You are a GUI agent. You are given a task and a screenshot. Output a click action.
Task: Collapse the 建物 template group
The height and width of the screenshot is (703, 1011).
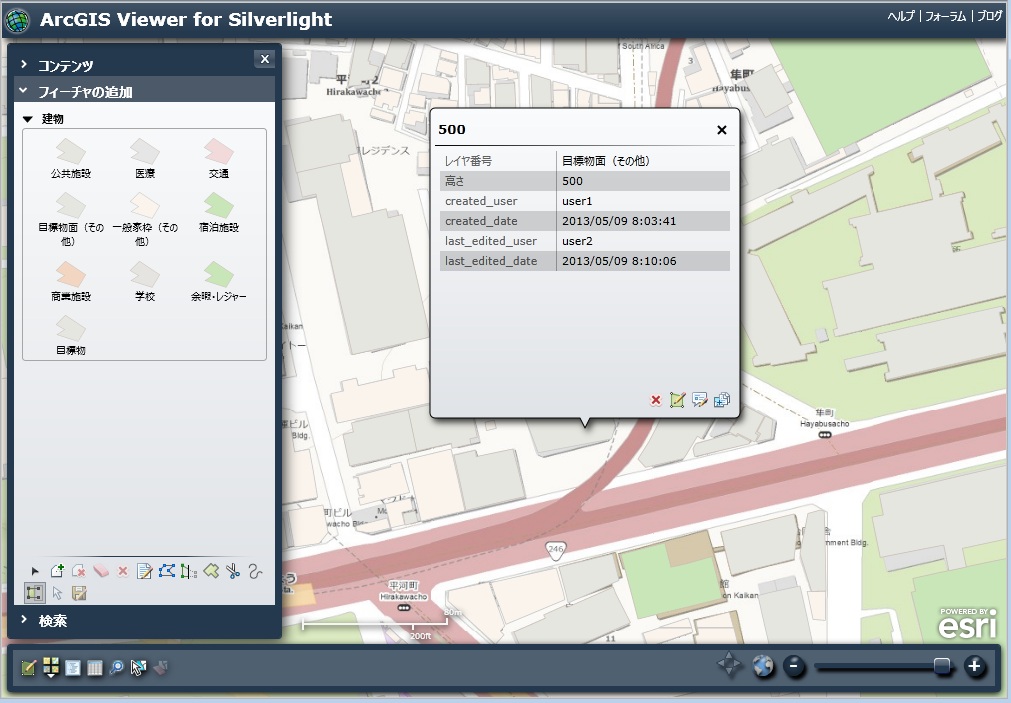pyautogui.click(x=28, y=119)
